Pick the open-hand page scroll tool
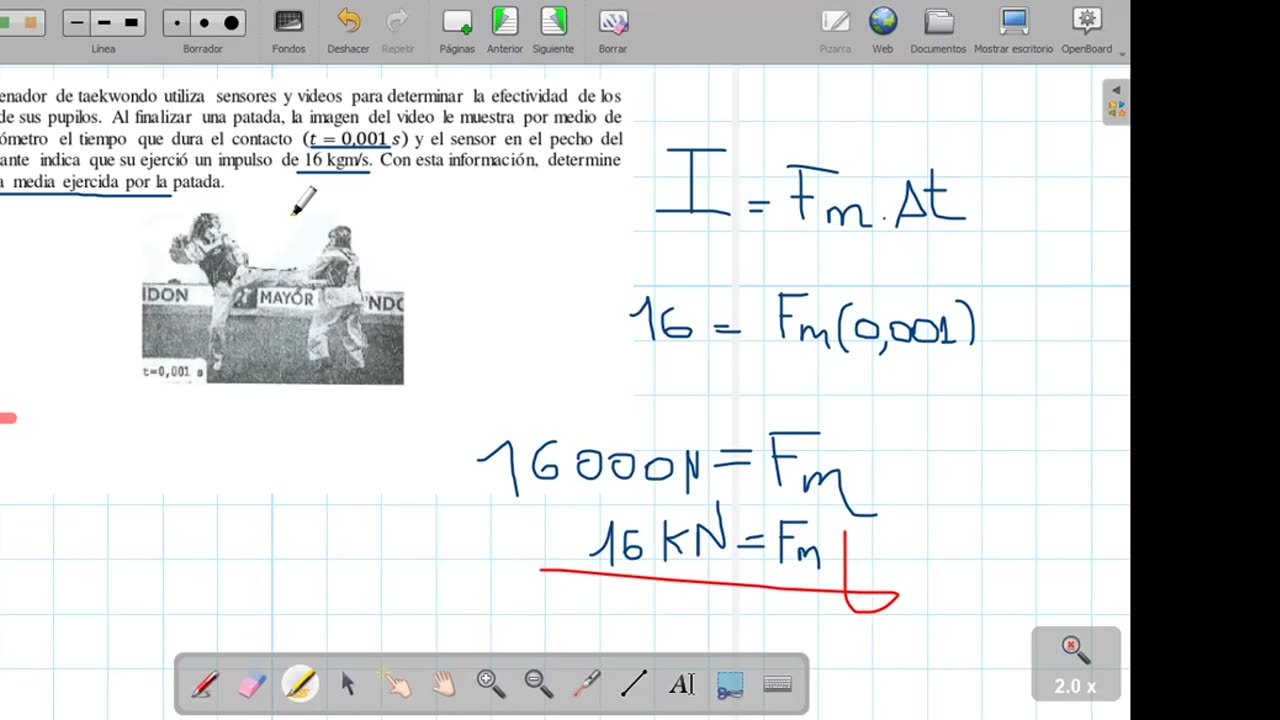Viewport: 1280px width, 720px height. [x=443, y=684]
